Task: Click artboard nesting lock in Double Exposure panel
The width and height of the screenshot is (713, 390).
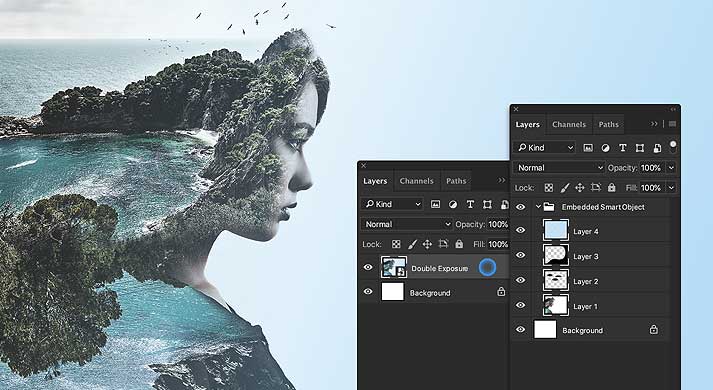Action: pyautogui.click(x=443, y=245)
